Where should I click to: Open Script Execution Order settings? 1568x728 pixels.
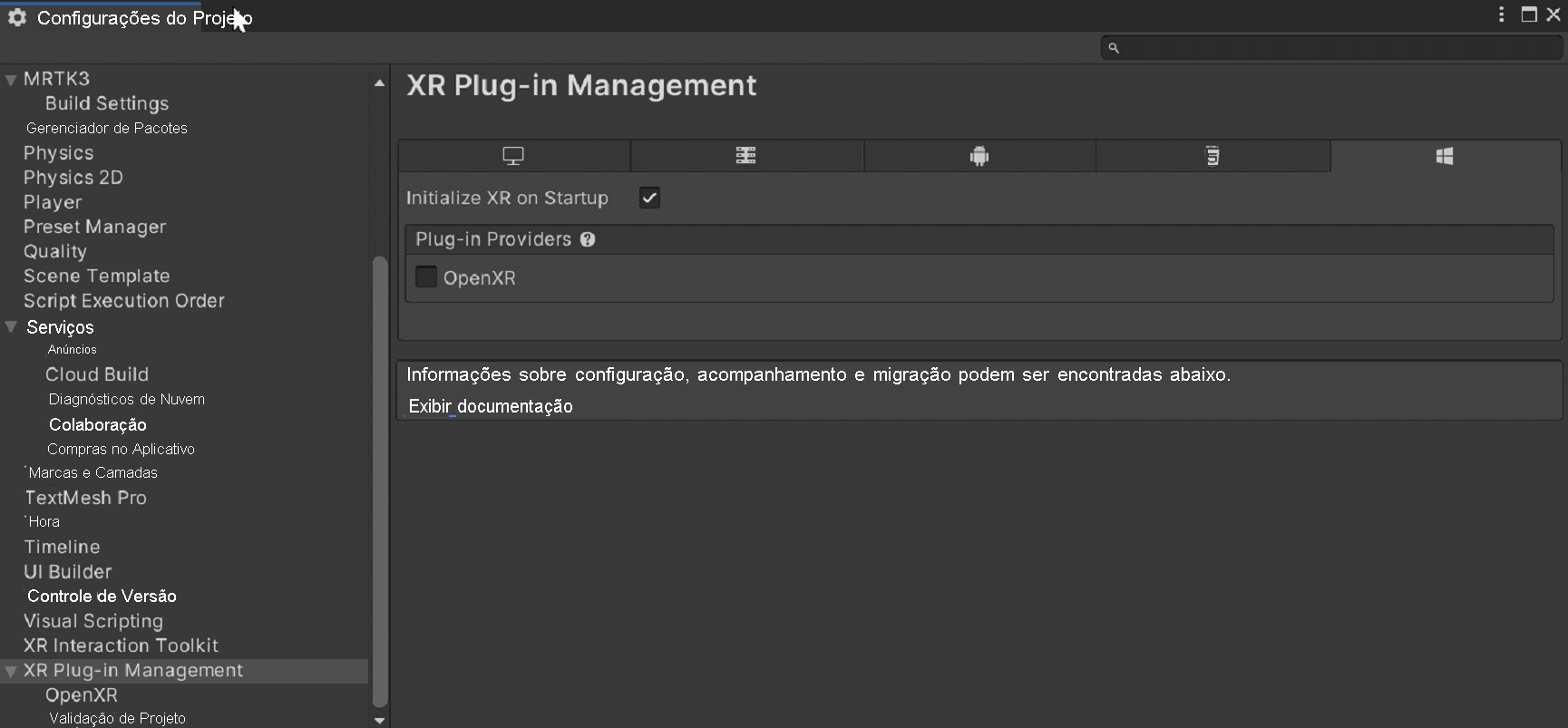point(124,300)
